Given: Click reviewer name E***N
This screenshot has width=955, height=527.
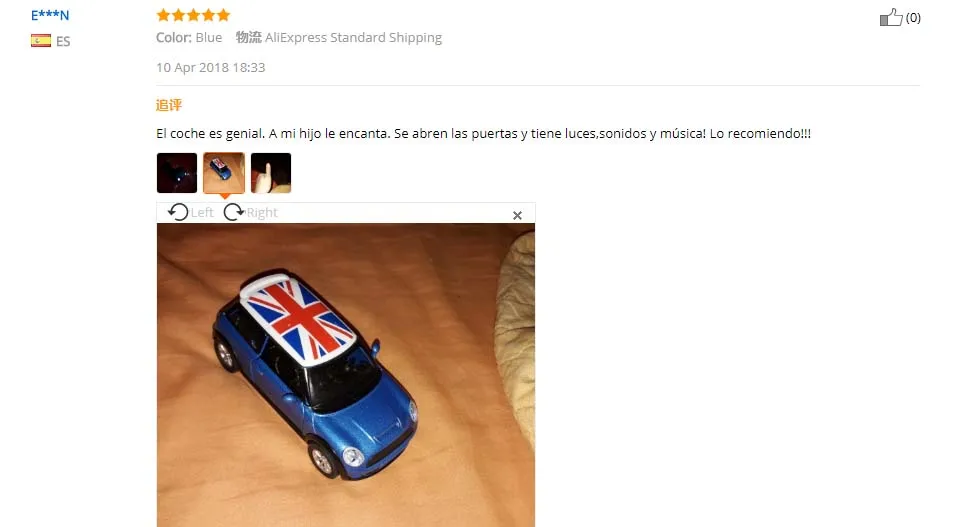Looking at the screenshot, I should 50,15.
